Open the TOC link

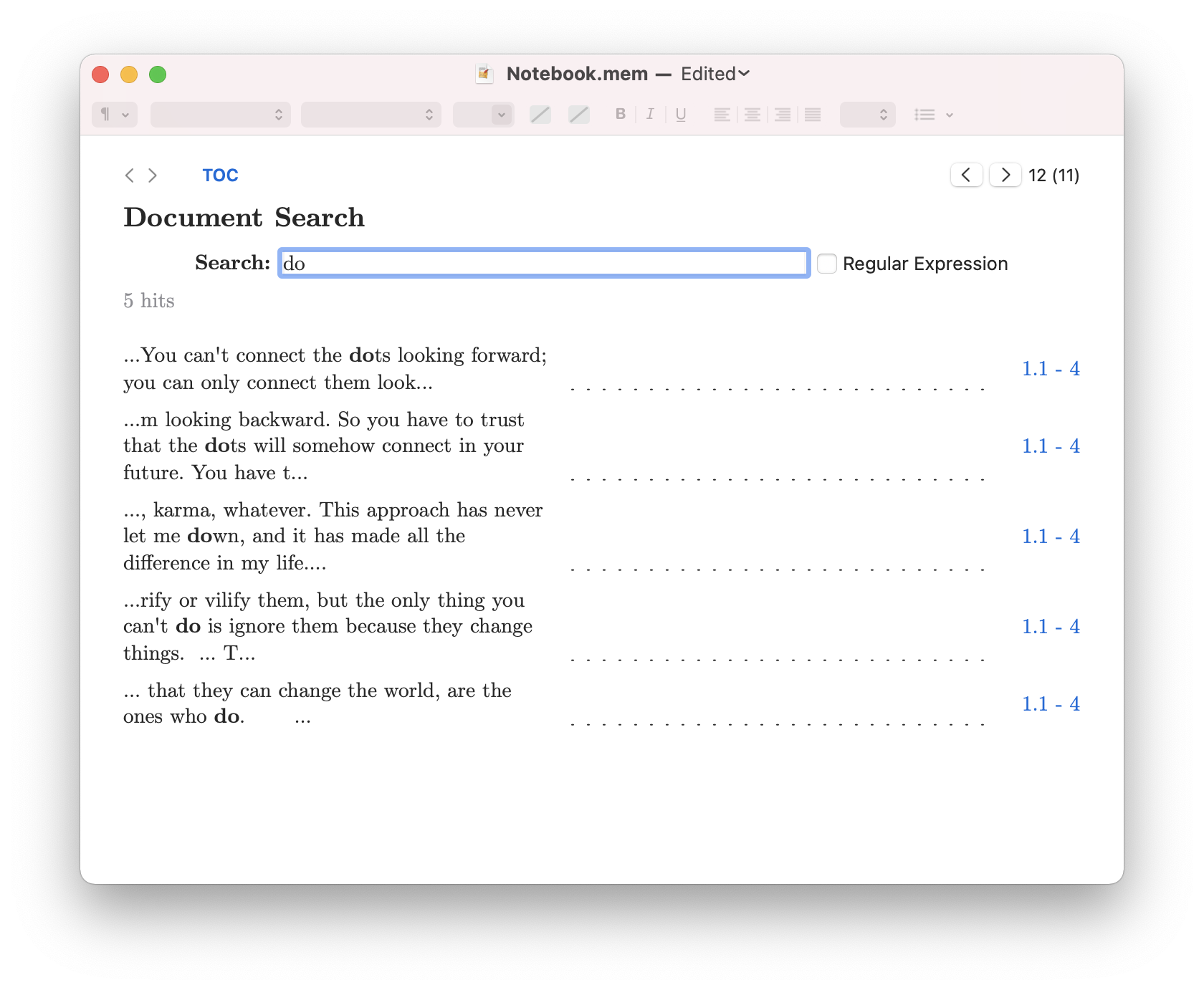[x=220, y=176]
